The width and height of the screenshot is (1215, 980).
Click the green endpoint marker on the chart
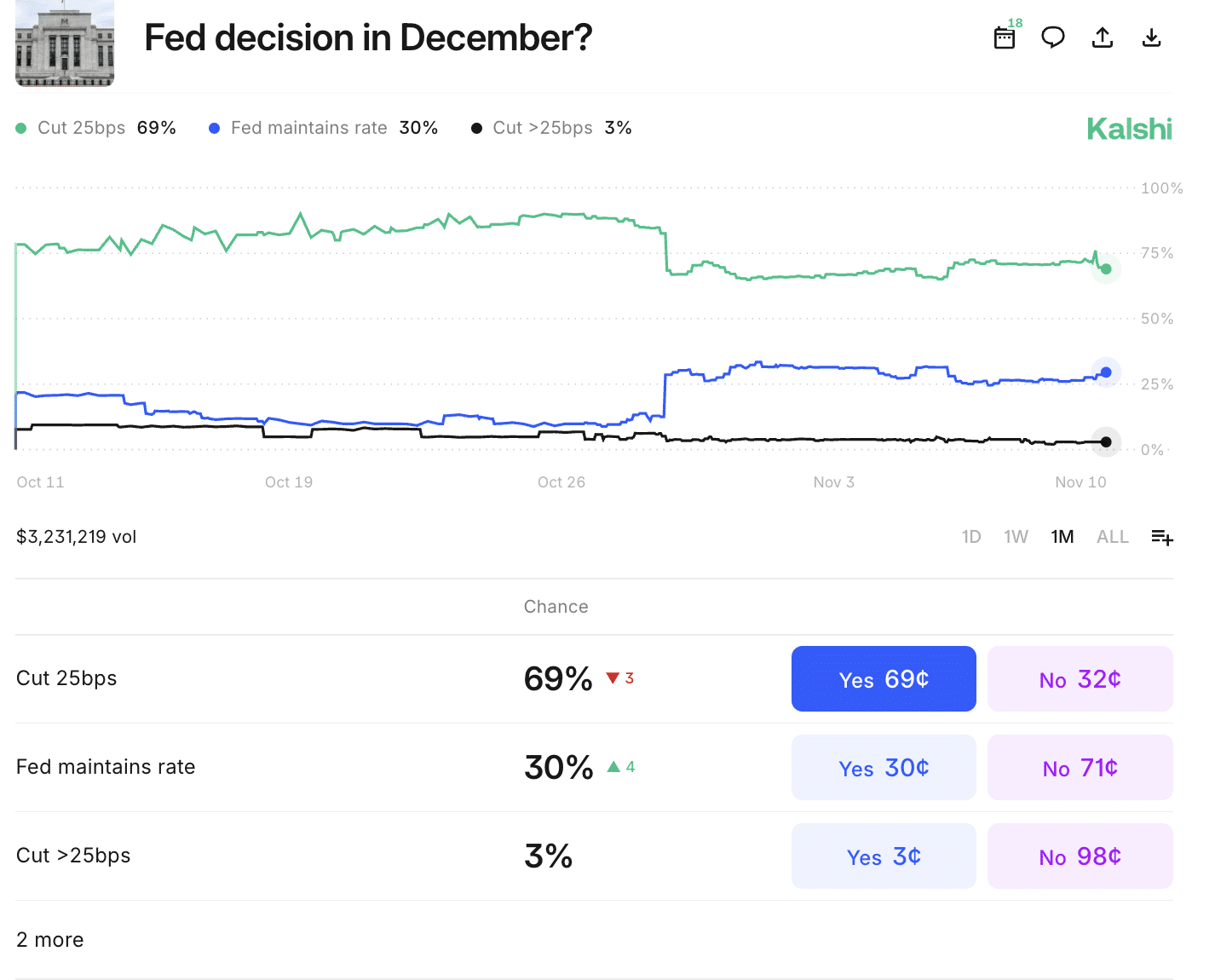tap(1105, 268)
